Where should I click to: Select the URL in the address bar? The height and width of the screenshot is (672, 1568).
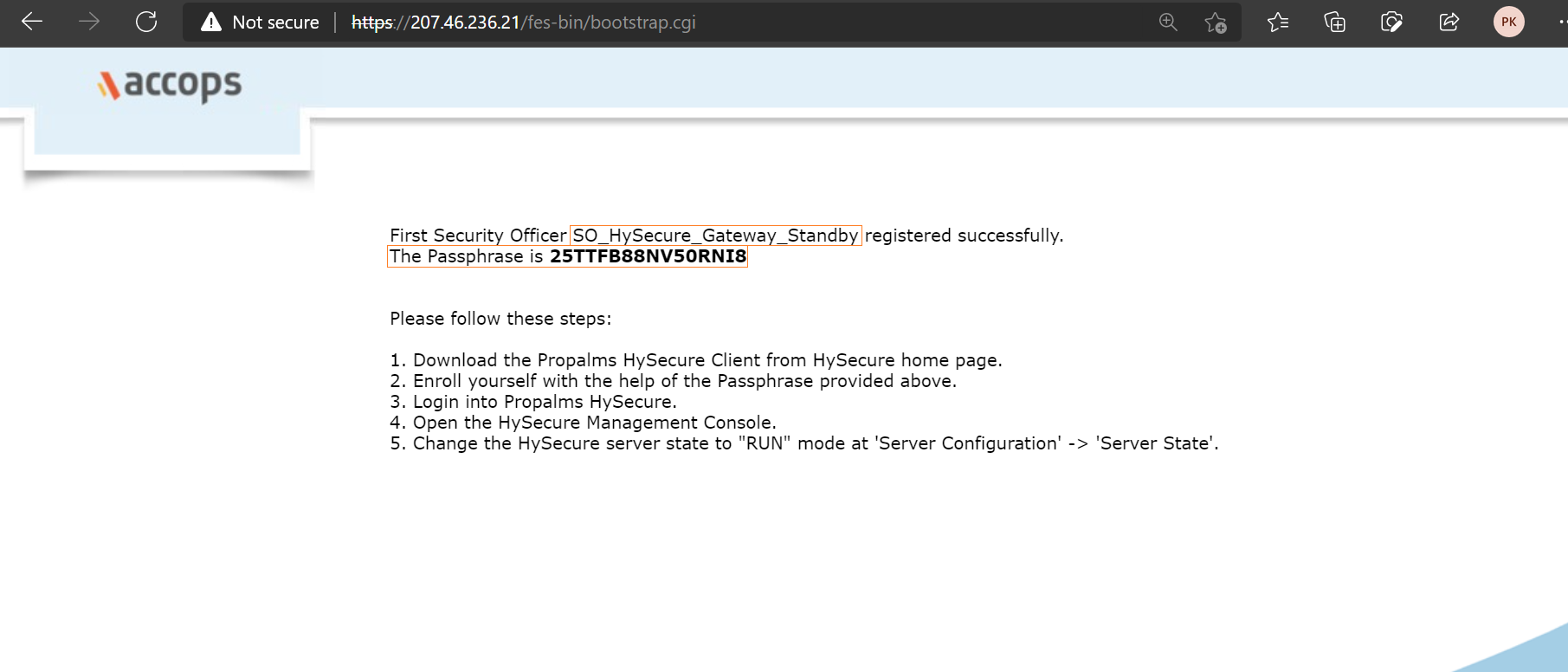(x=523, y=23)
